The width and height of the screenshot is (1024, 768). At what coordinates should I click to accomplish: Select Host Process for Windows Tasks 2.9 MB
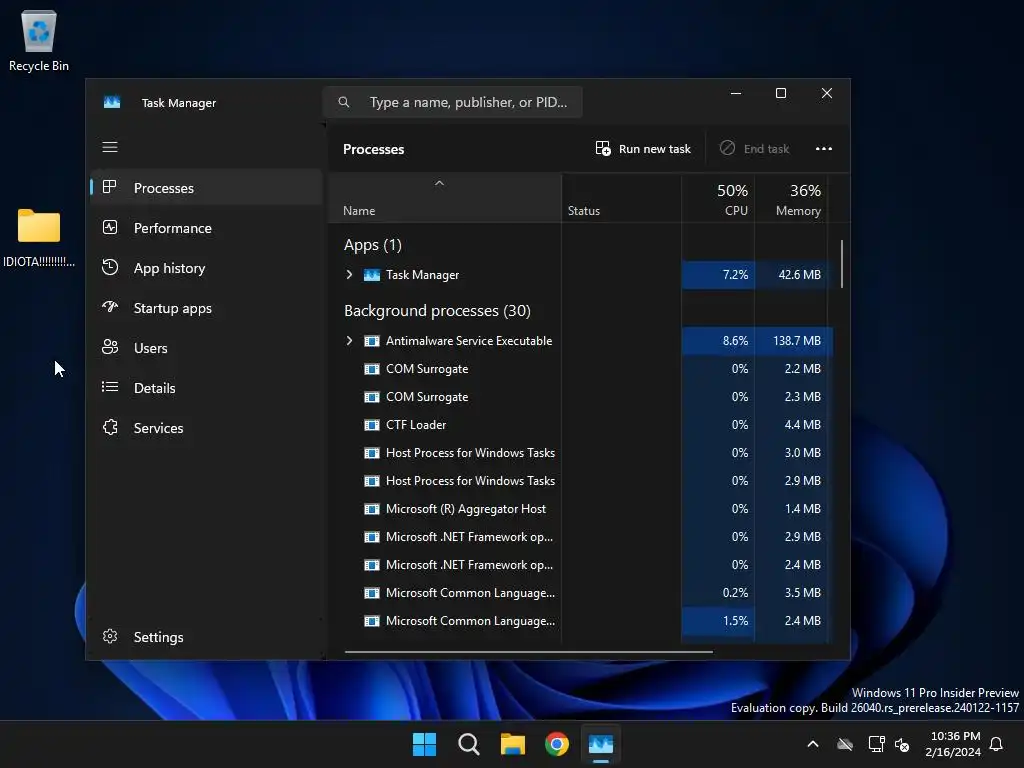[581, 481]
